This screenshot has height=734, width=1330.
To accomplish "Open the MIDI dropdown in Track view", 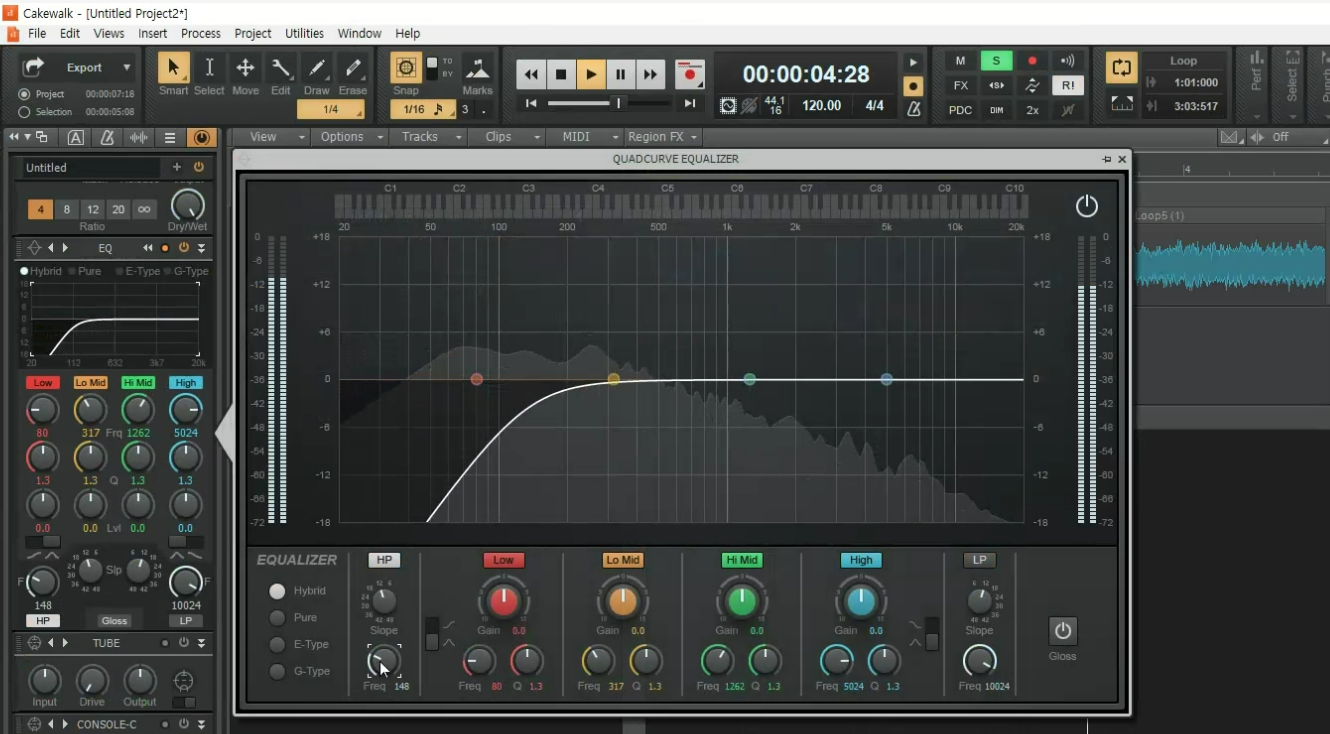I will (584, 137).
